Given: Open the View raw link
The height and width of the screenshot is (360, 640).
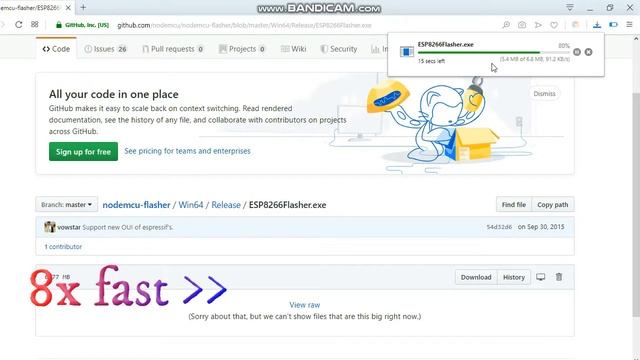Looking at the screenshot, I should 304,305.
